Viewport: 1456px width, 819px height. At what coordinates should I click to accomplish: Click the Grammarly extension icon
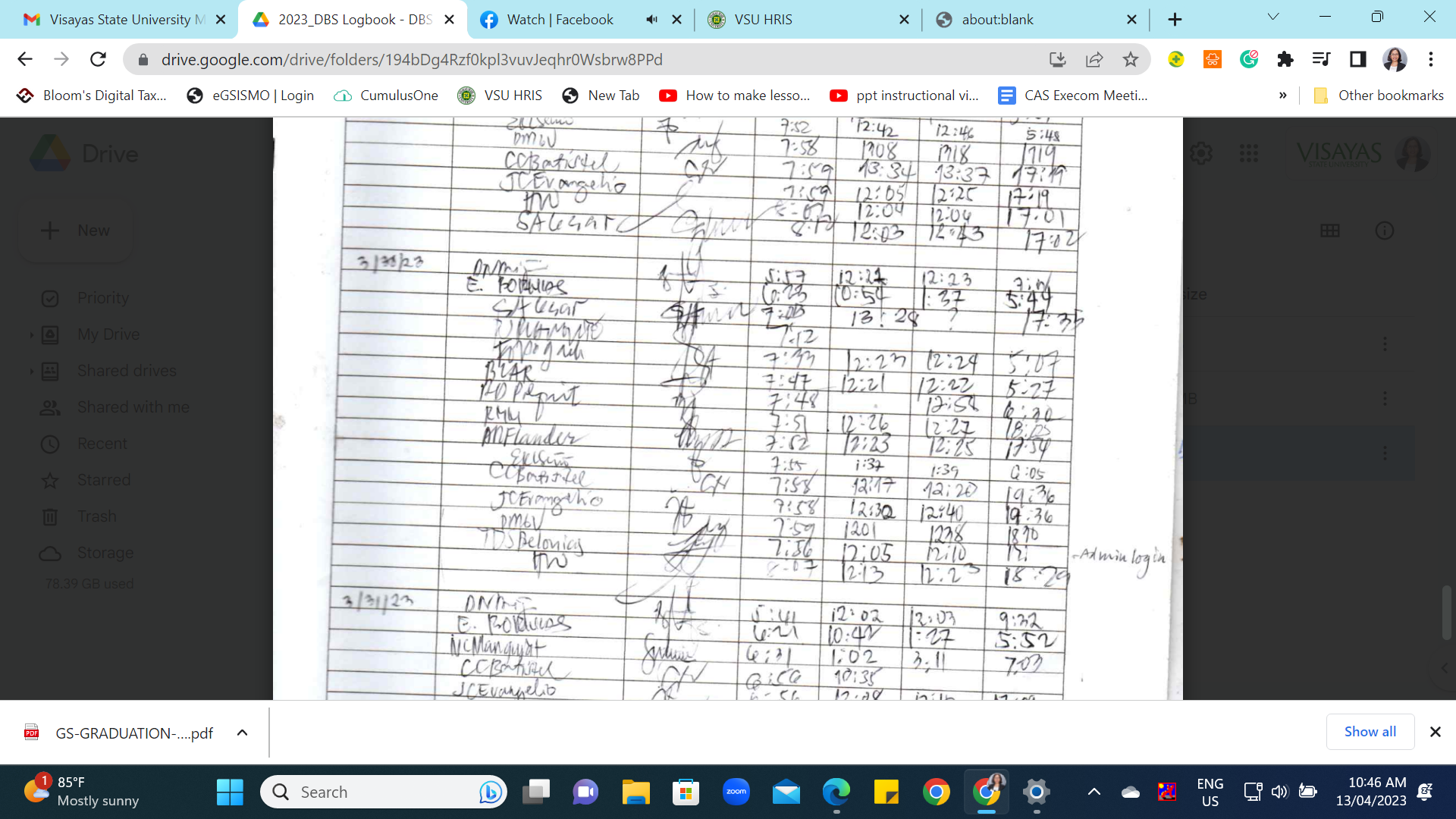click(x=1249, y=59)
